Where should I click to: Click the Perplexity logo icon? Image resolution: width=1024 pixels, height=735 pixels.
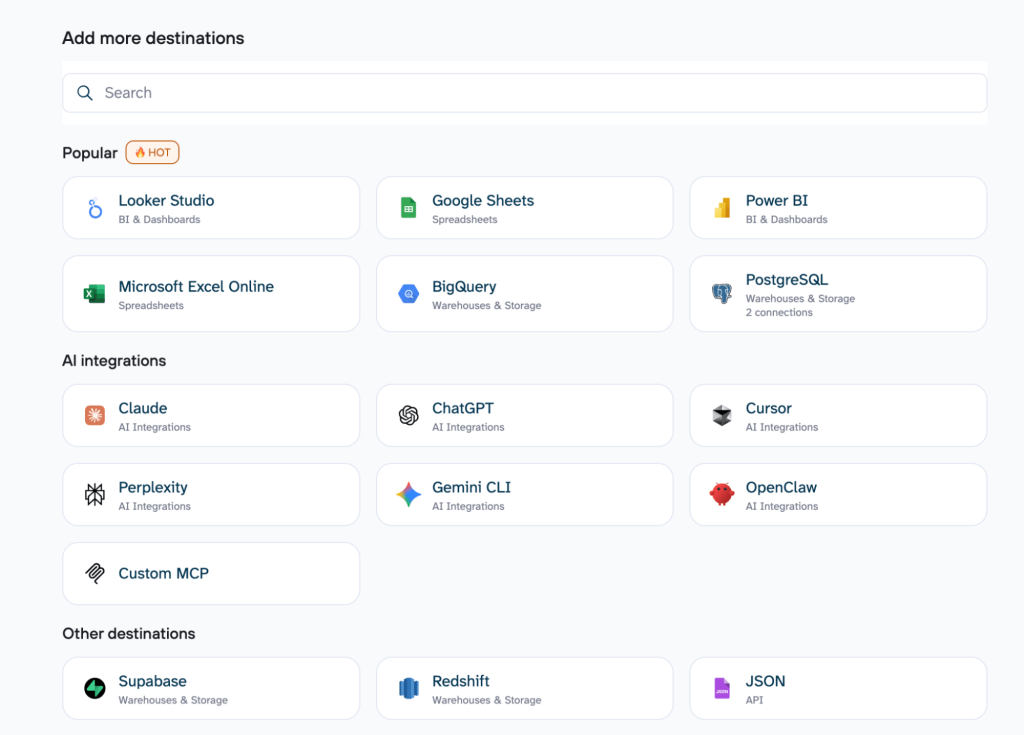95,495
